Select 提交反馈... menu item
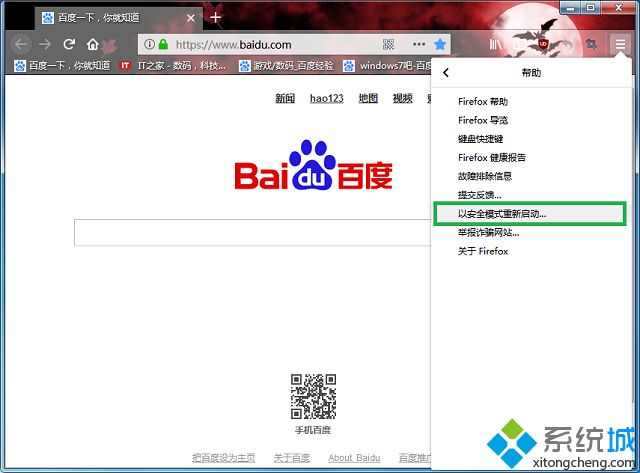This screenshot has width=640, height=473. tap(531, 195)
